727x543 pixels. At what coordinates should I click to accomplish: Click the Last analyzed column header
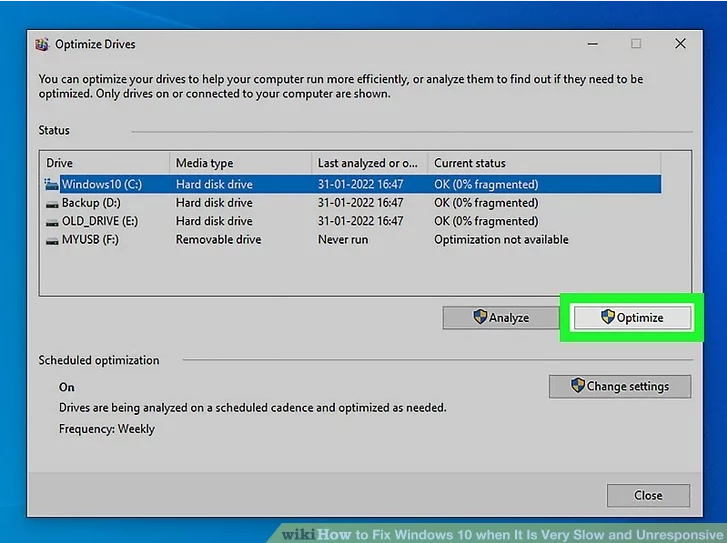[369, 163]
